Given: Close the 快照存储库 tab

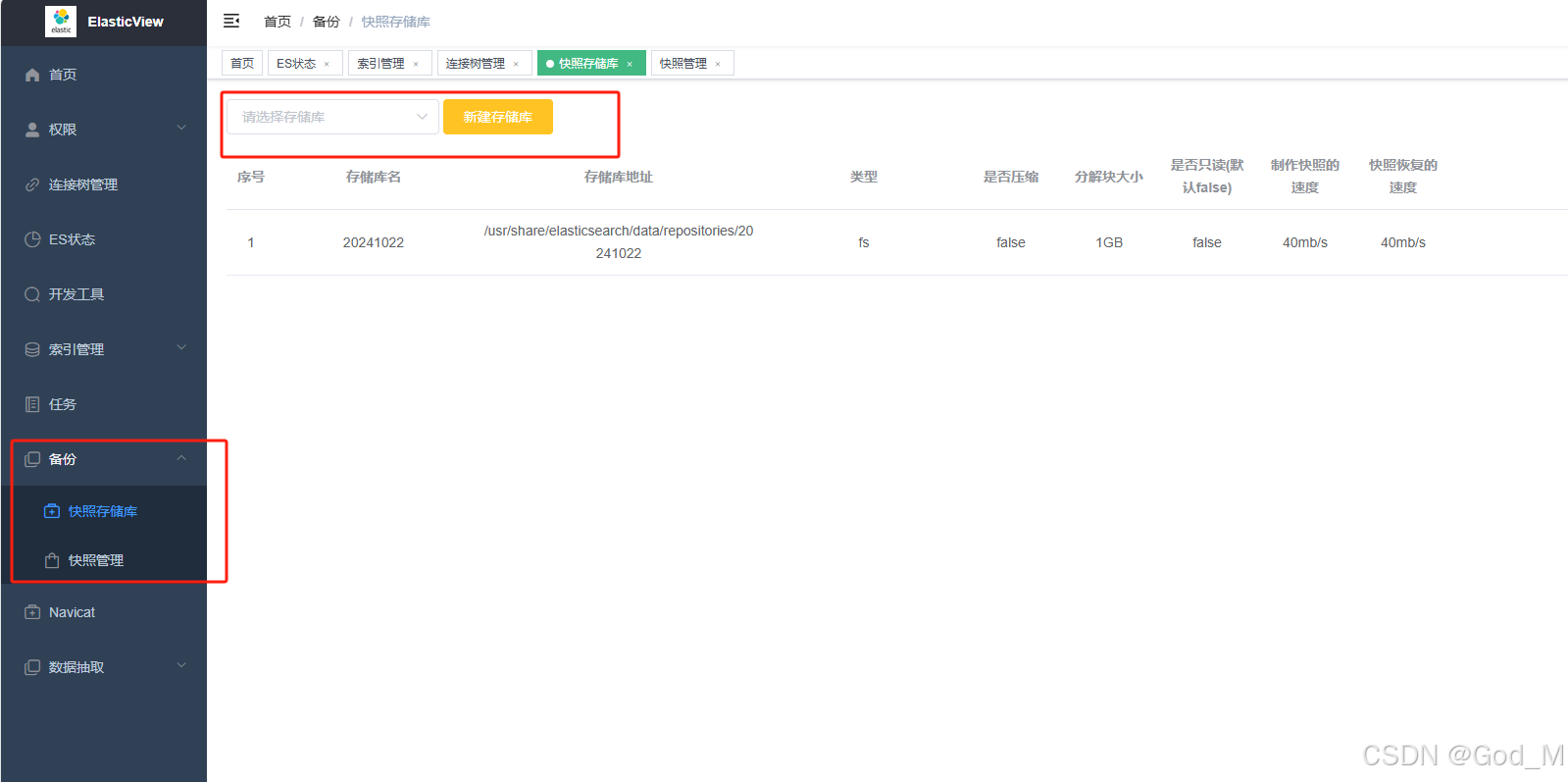Looking at the screenshot, I should click(630, 64).
